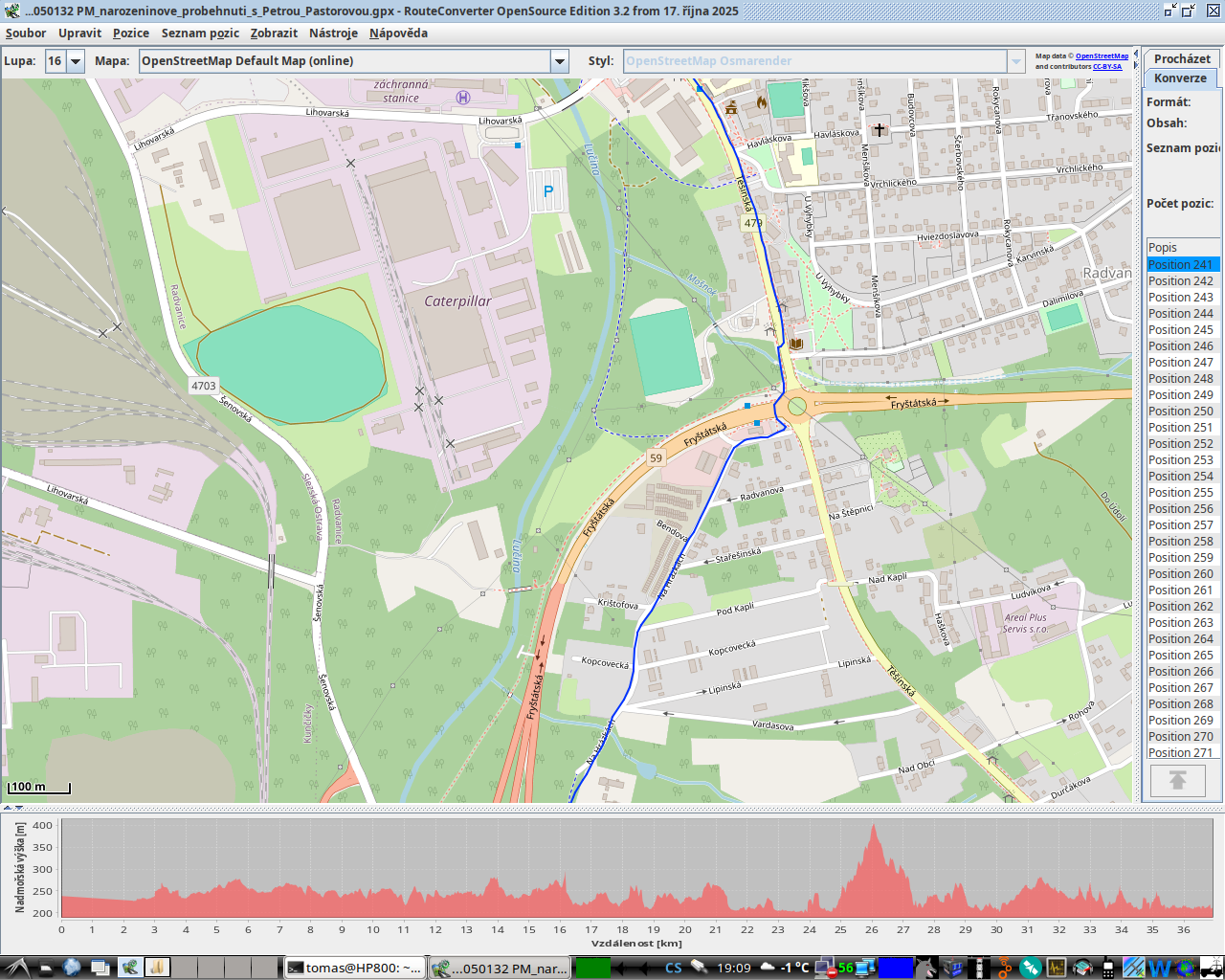Image resolution: width=1225 pixels, height=980 pixels.
Task: Expand the Mapa map source dropdown
Action: click(560, 61)
